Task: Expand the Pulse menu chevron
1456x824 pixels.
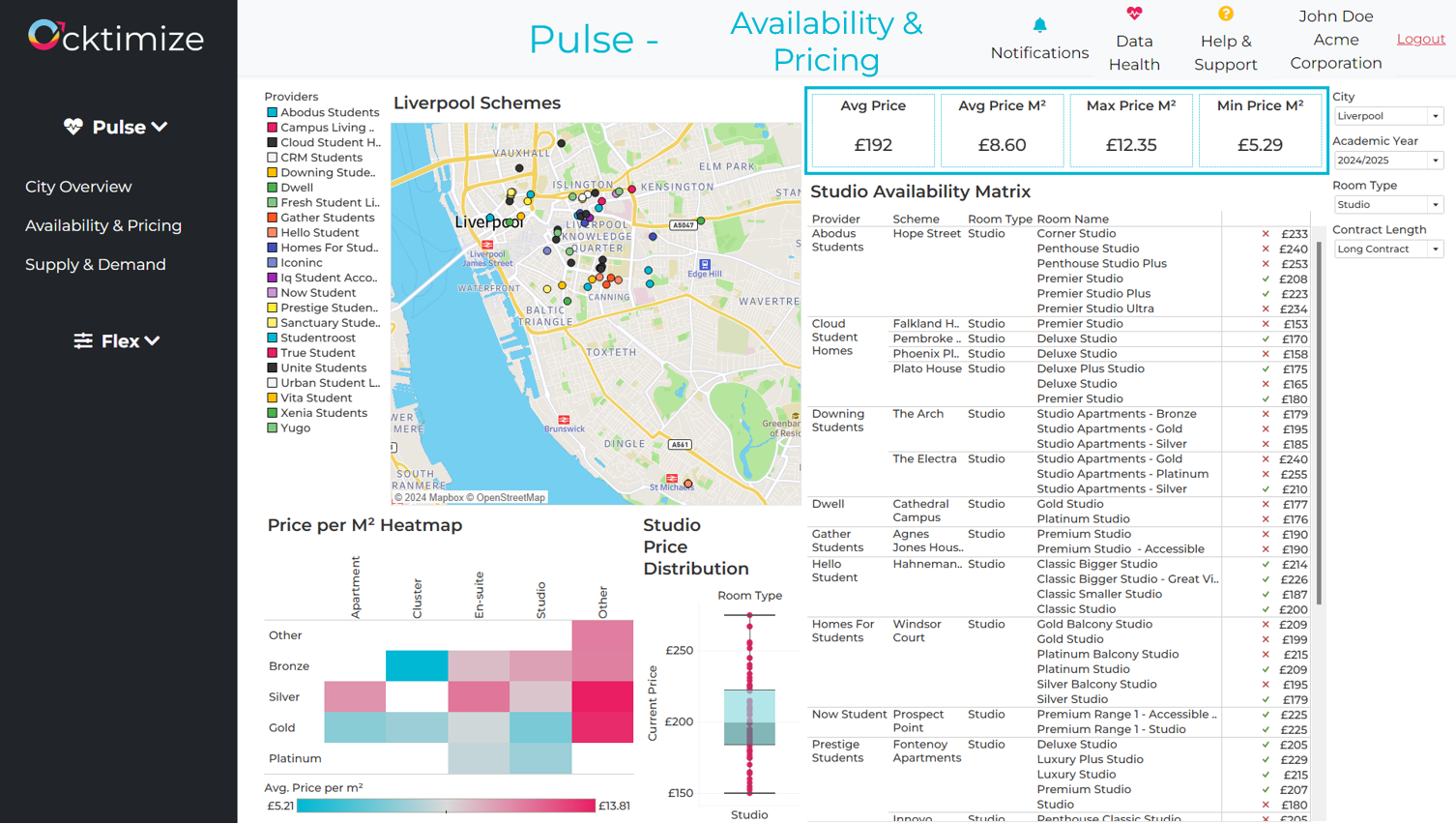Action: pyautogui.click(x=160, y=127)
